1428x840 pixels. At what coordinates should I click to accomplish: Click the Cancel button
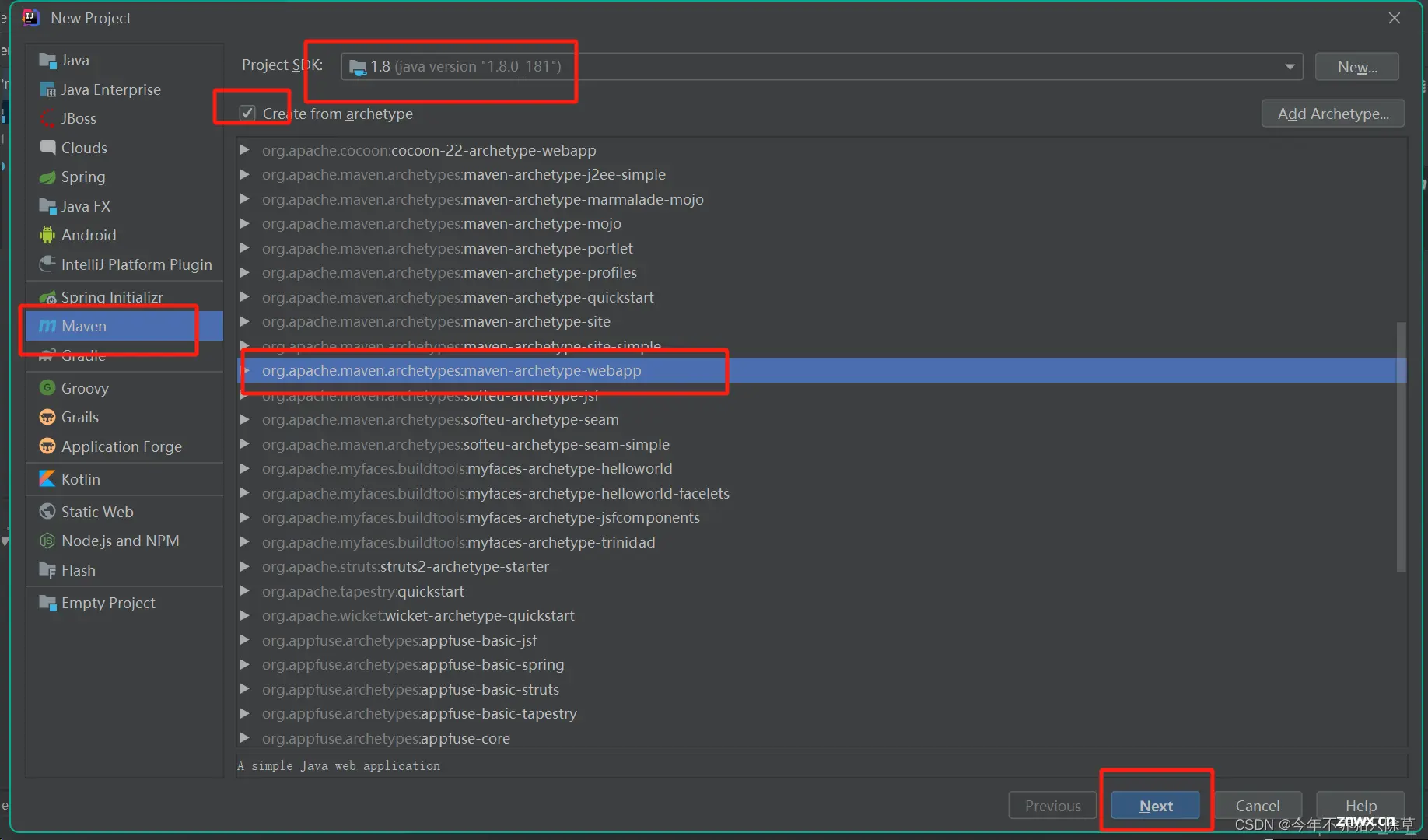[x=1257, y=806]
